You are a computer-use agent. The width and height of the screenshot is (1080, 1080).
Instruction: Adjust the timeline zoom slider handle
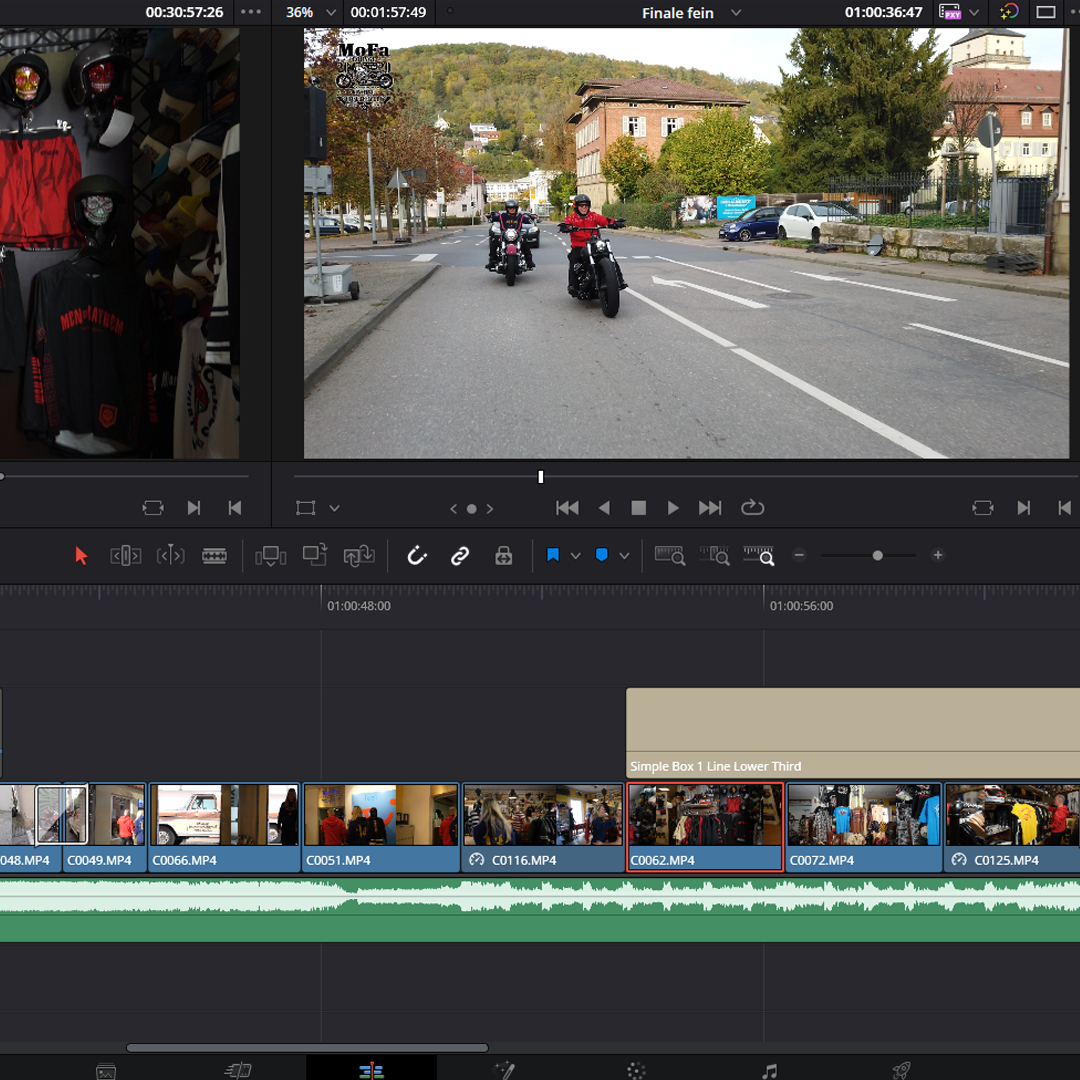coord(878,555)
